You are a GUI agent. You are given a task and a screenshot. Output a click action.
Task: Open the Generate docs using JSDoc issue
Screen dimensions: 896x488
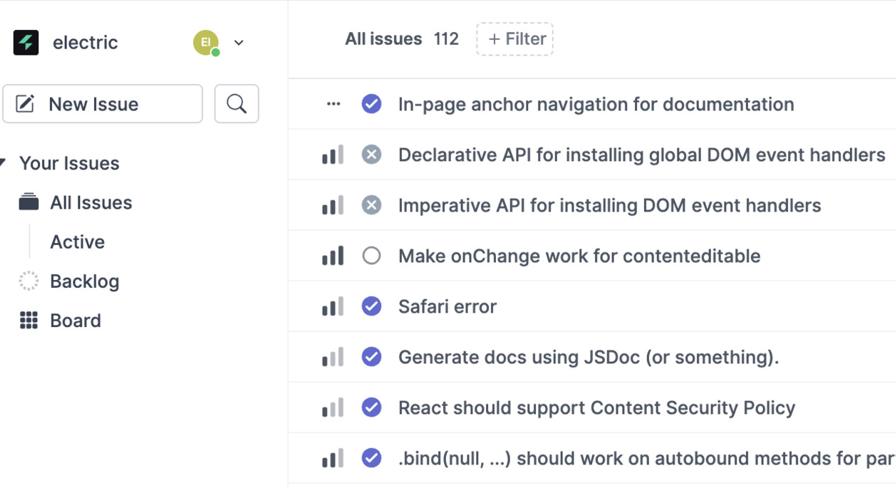(x=588, y=357)
